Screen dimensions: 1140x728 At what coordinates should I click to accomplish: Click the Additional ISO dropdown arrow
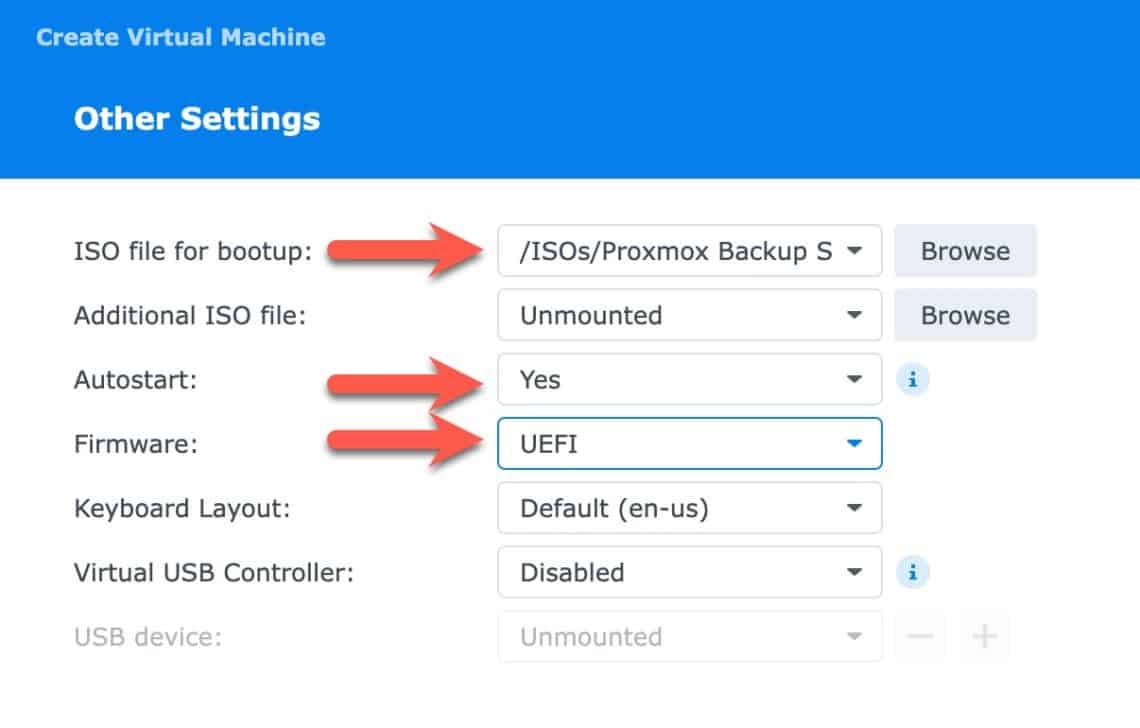coord(854,316)
